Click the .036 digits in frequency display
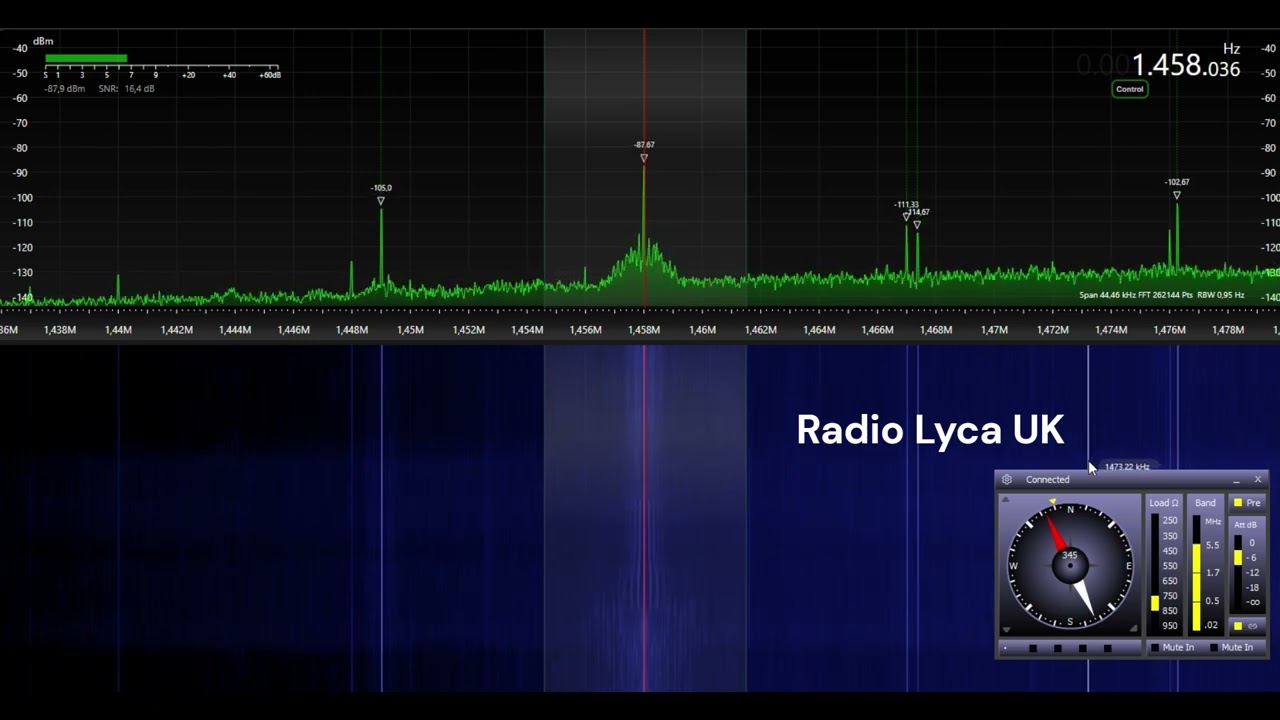The width and height of the screenshot is (1280, 720). click(1221, 69)
